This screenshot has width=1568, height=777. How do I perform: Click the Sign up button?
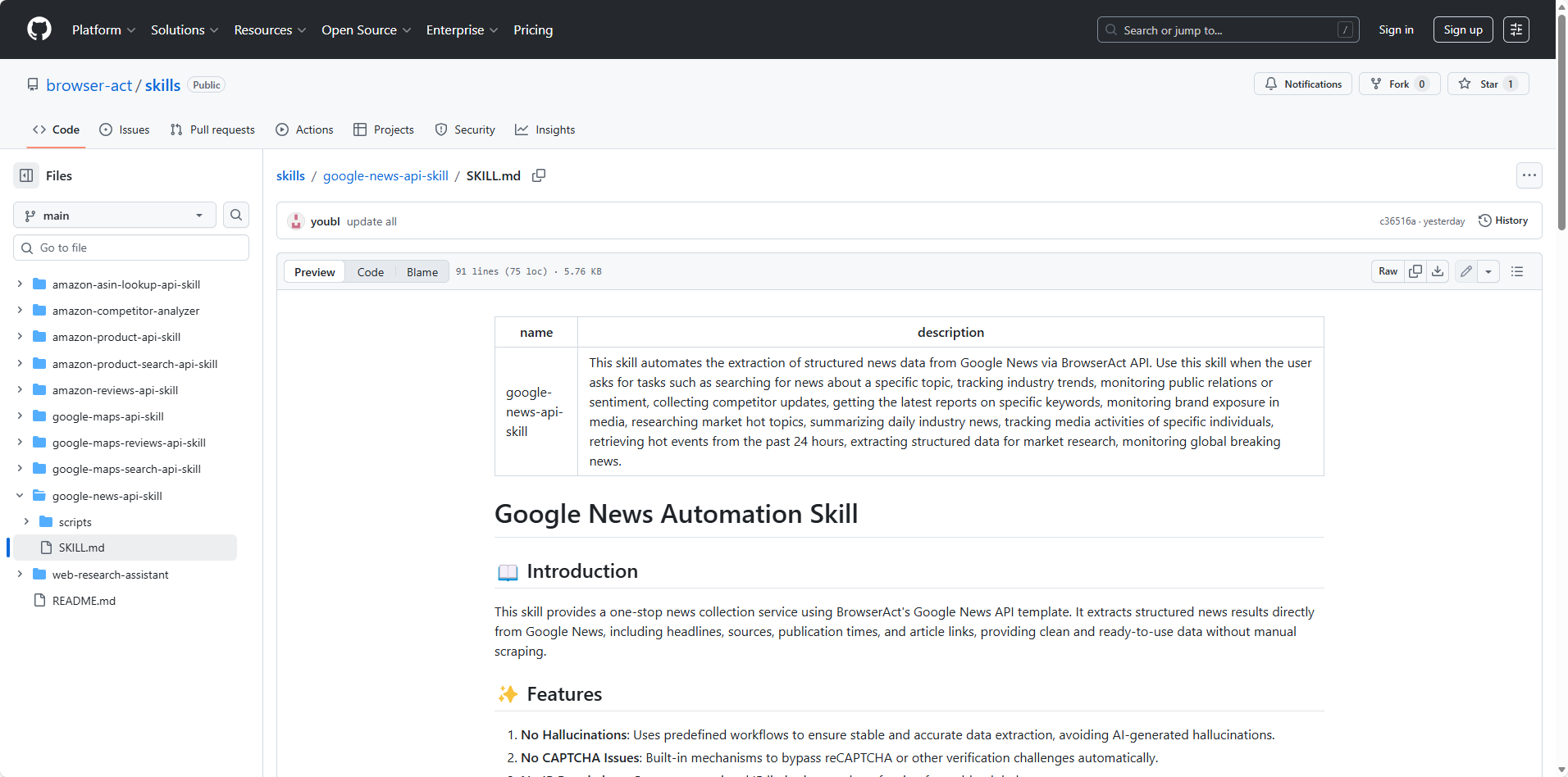pos(1462,30)
